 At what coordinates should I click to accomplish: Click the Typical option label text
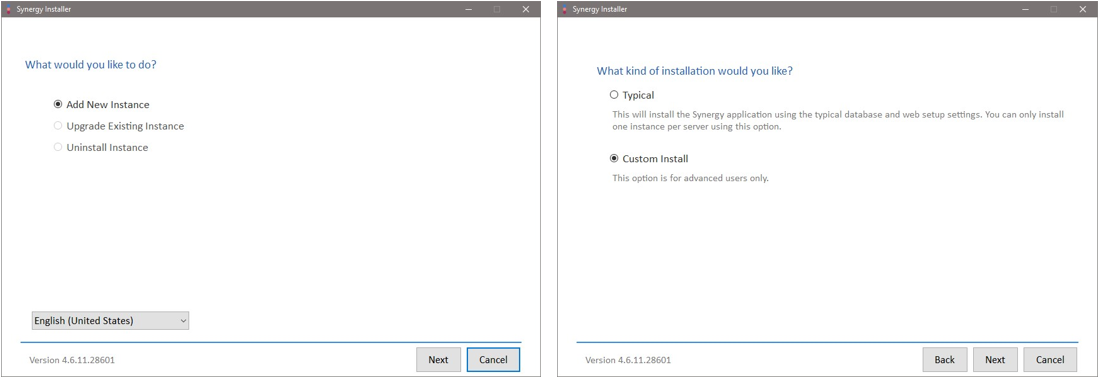(x=638, y=95)
